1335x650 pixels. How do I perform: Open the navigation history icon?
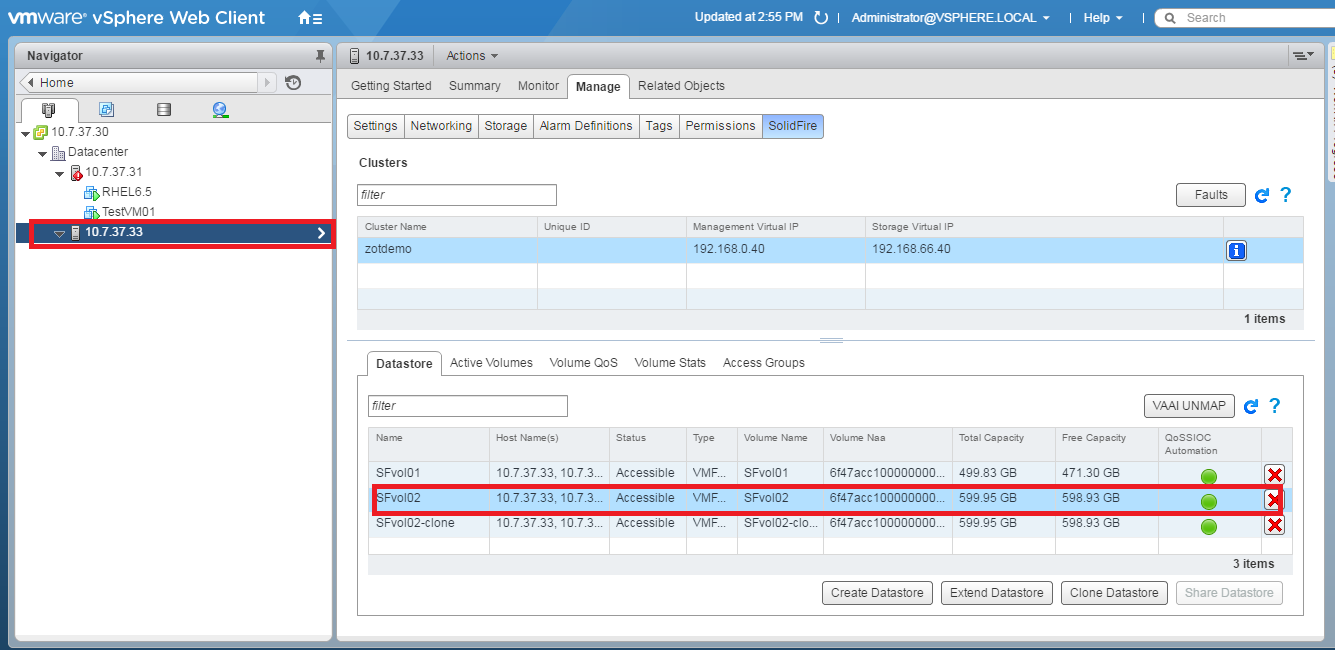pyautogui.click(x=293, y=83)
